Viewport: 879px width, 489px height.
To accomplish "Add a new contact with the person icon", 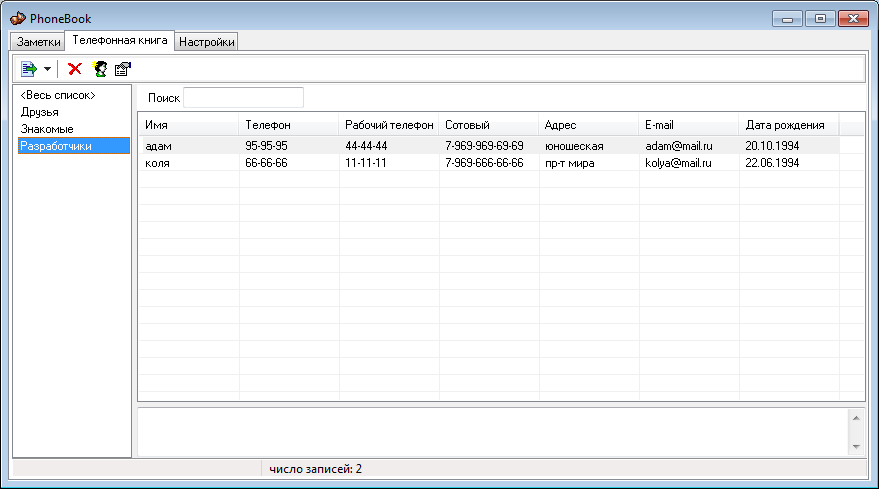I will pos(100,69).
